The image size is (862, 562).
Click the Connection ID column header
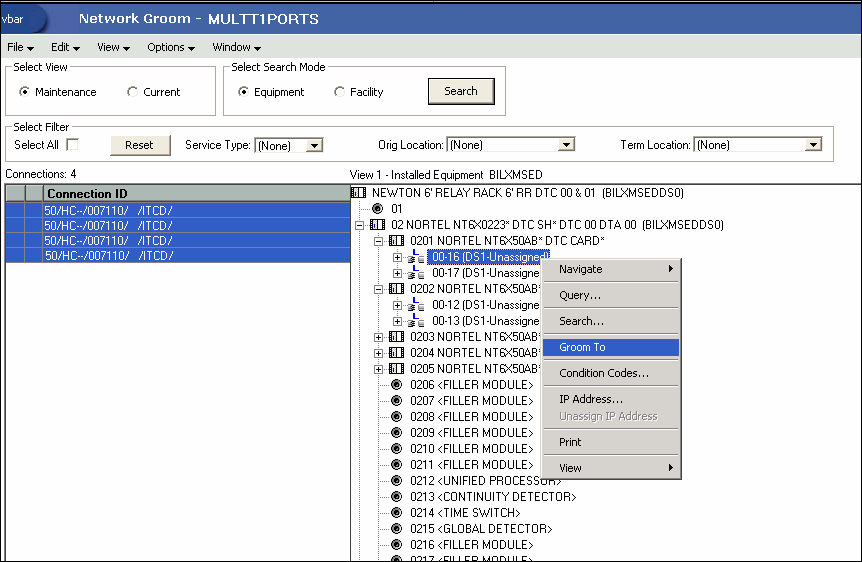(197, 194)
